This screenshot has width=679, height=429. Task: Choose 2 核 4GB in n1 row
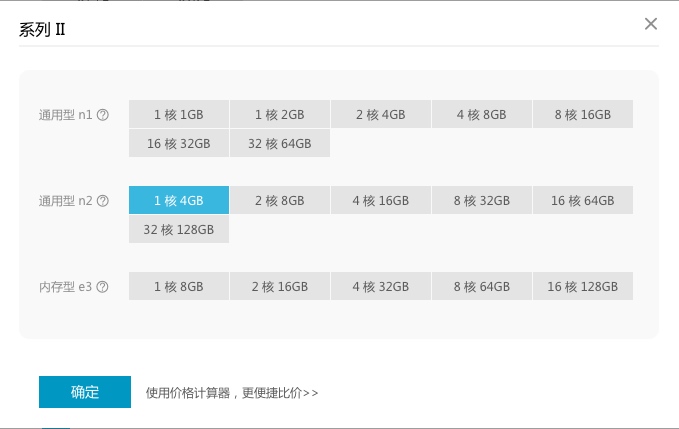[x=381, y=115]
